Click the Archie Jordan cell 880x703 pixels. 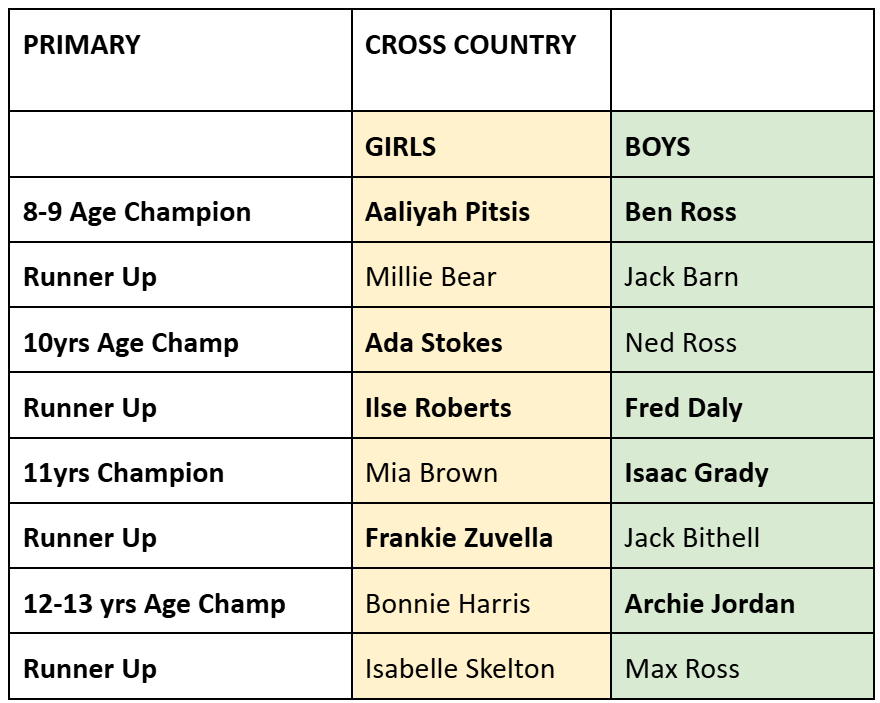[742, 601]
